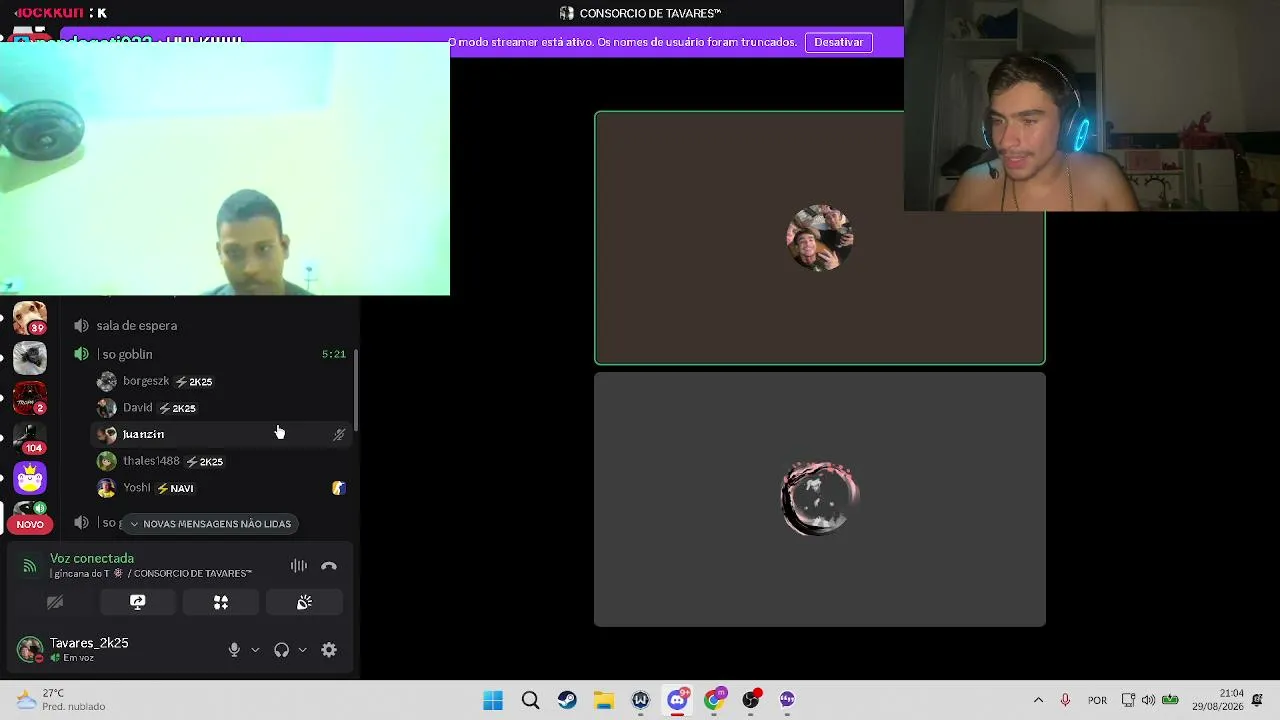Open user settings gear
Screen dimensions: 1280x720
[329, 650]
